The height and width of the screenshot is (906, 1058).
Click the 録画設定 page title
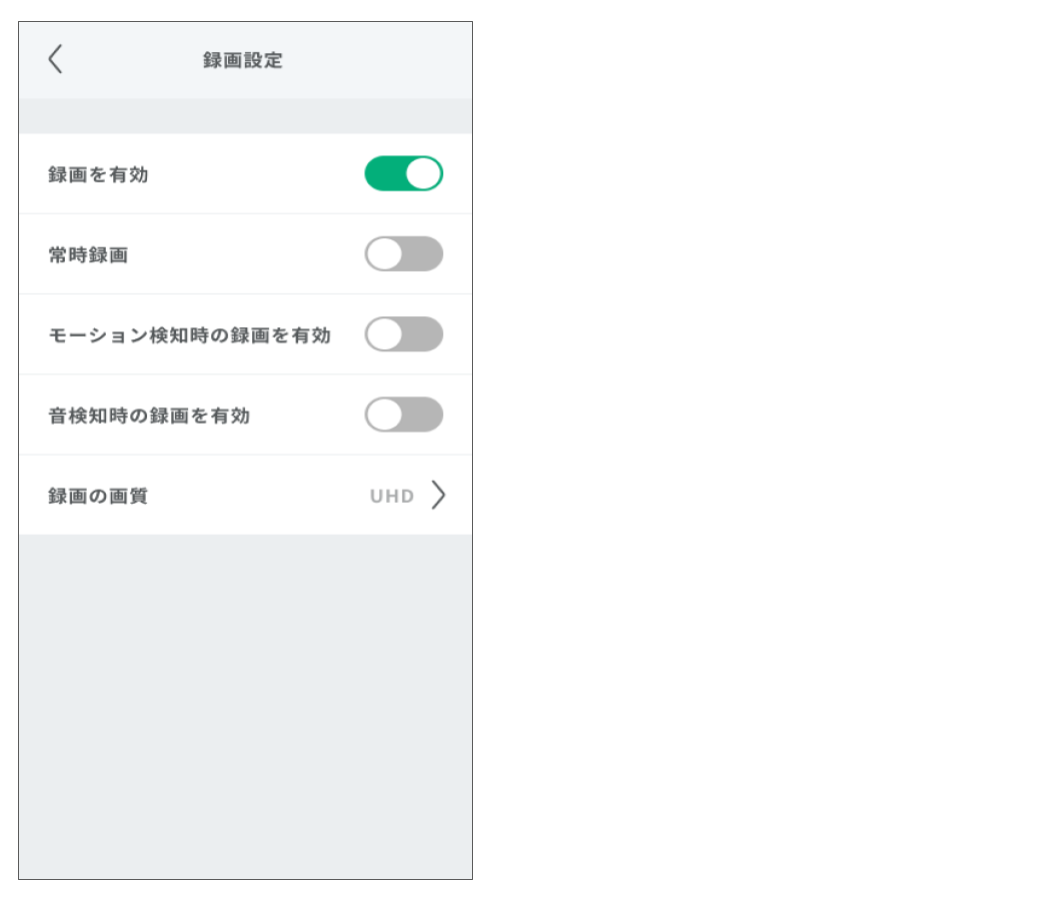(x=243, y=60)
